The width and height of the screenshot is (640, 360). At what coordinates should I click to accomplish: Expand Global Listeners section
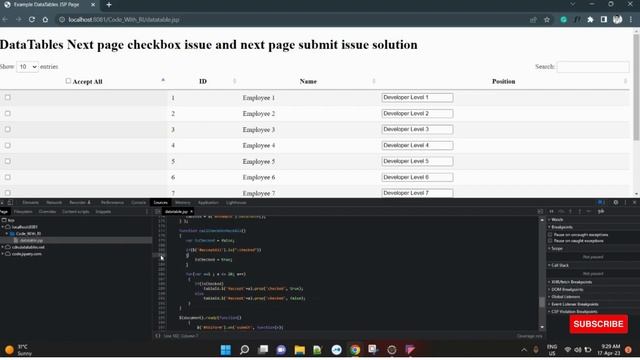pyautogui.click(x=564, y=297)
